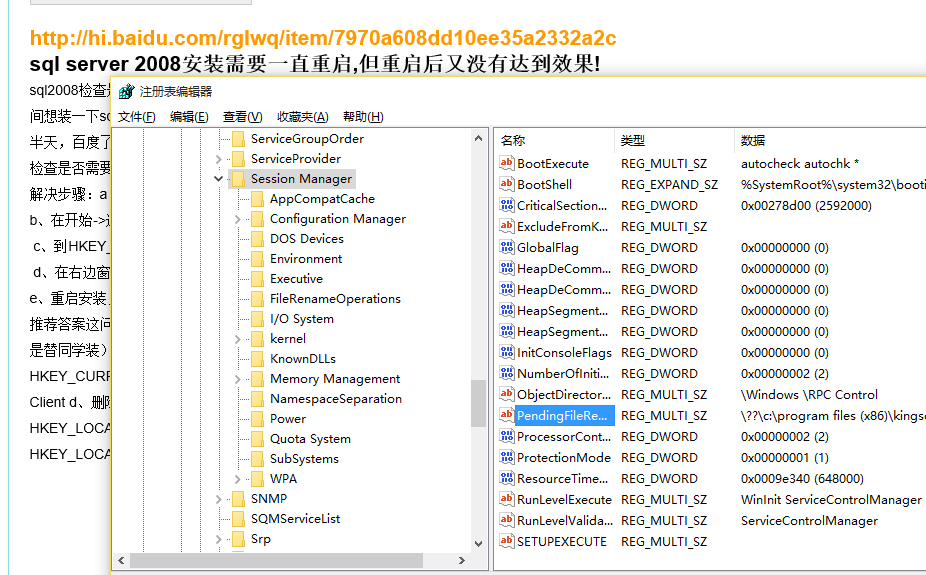
Task: Click the CriticalSection DWORD value icon
Action: point(507,205)
